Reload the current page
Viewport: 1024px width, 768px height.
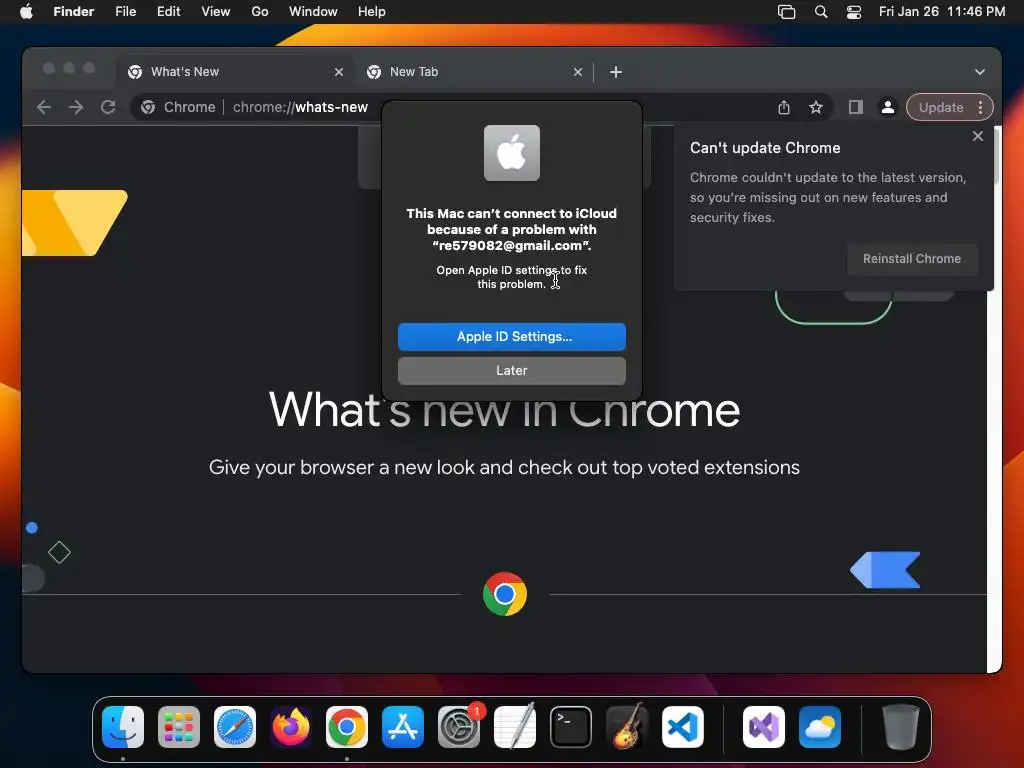(x=108, y=107)
